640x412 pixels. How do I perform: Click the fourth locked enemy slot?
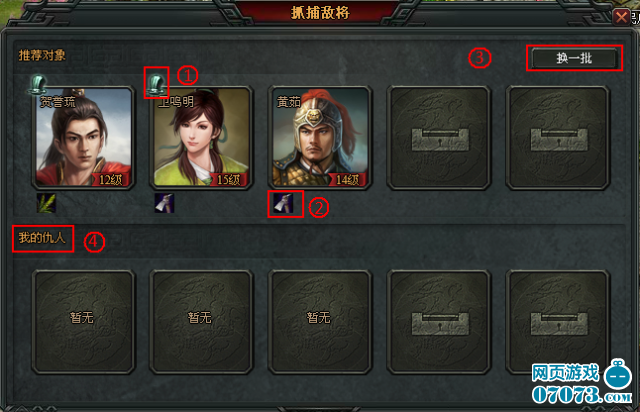click(439, 322)
